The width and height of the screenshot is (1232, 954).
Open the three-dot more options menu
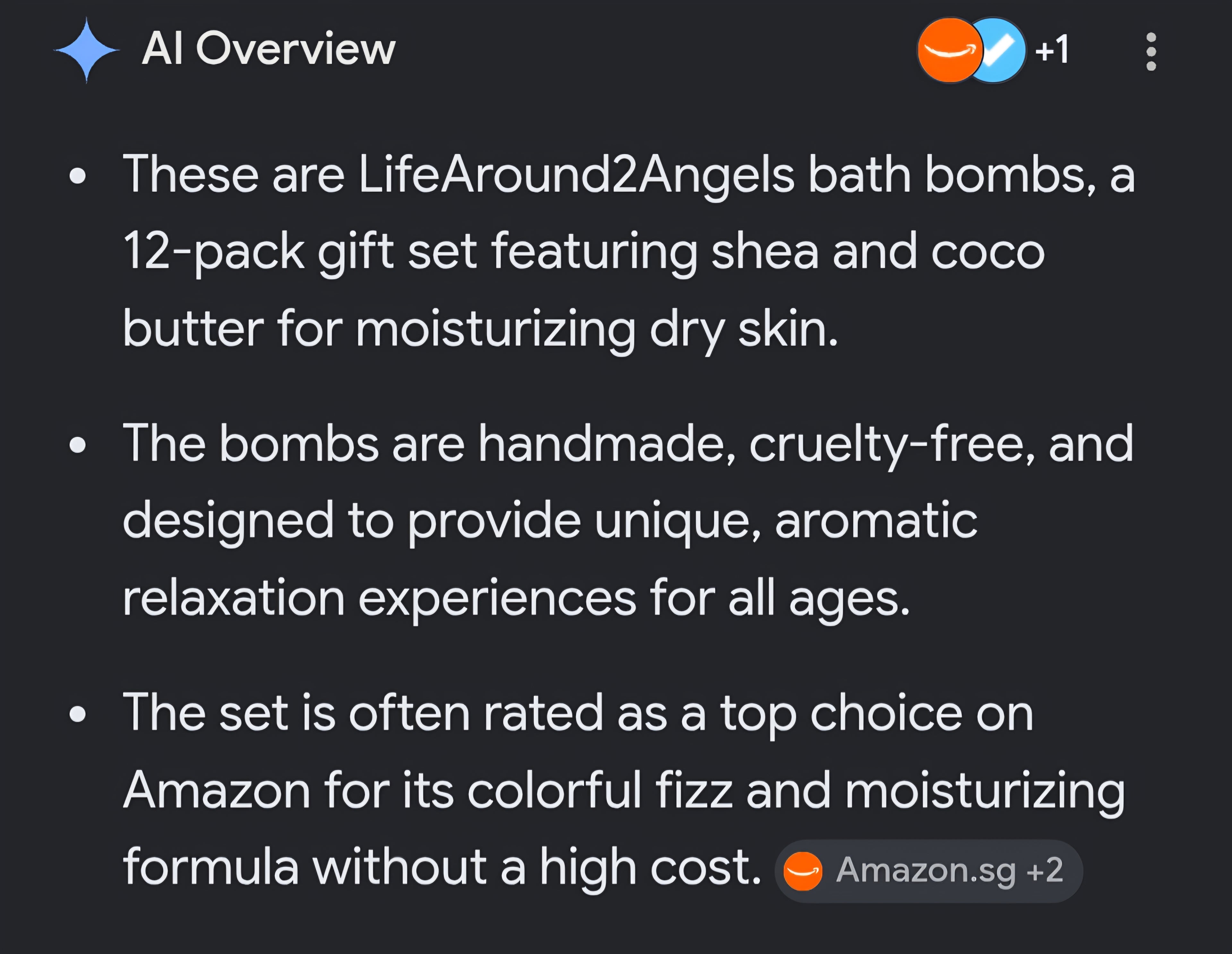coord(1151,51)
